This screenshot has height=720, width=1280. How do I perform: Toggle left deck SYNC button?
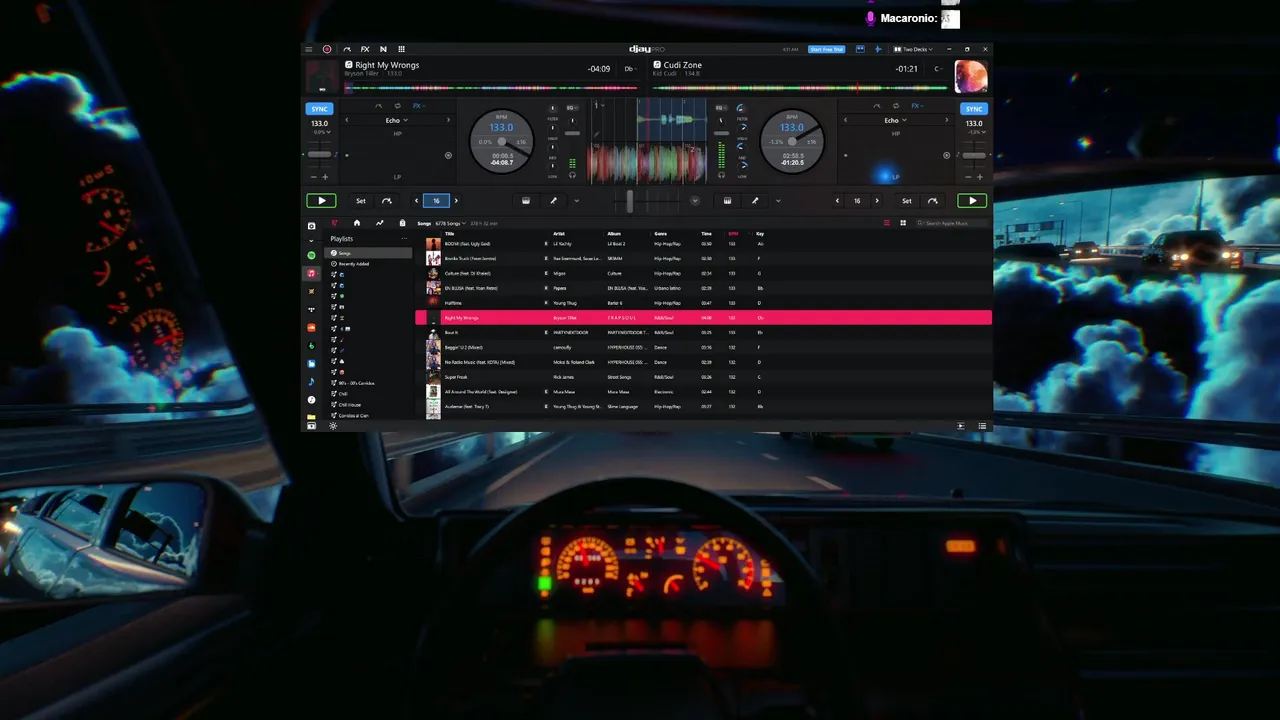click(x=319, y=109)
